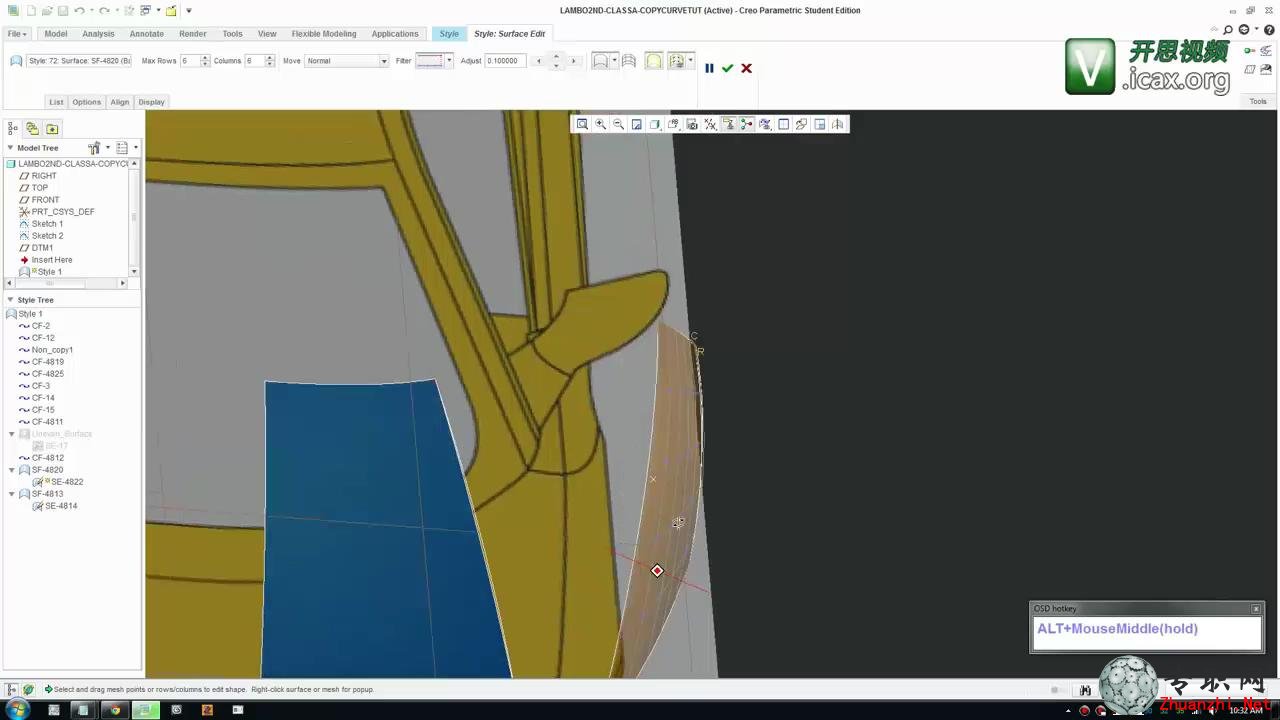Open the Tools group at ribbon right
1280x720 pixels.
coord(1258,101)
